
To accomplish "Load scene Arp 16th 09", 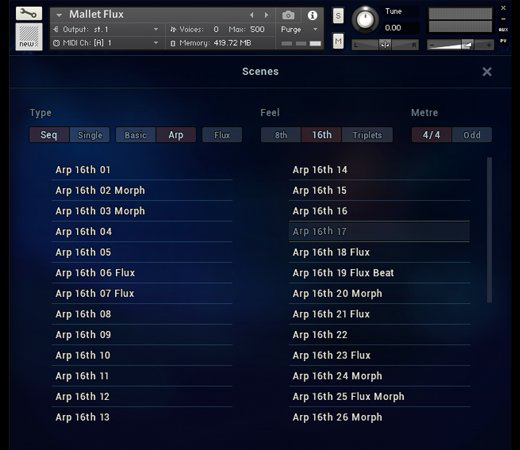I will [x=142, y=335].
